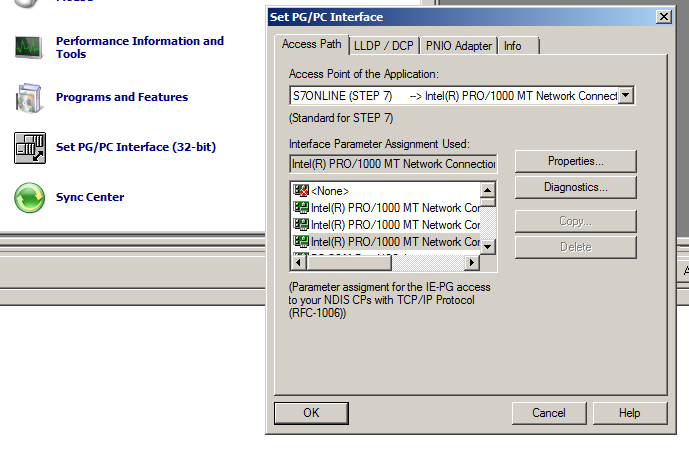Select the <None> interface icon
Screen dimensions: 689x449
(x=301, y=191)
